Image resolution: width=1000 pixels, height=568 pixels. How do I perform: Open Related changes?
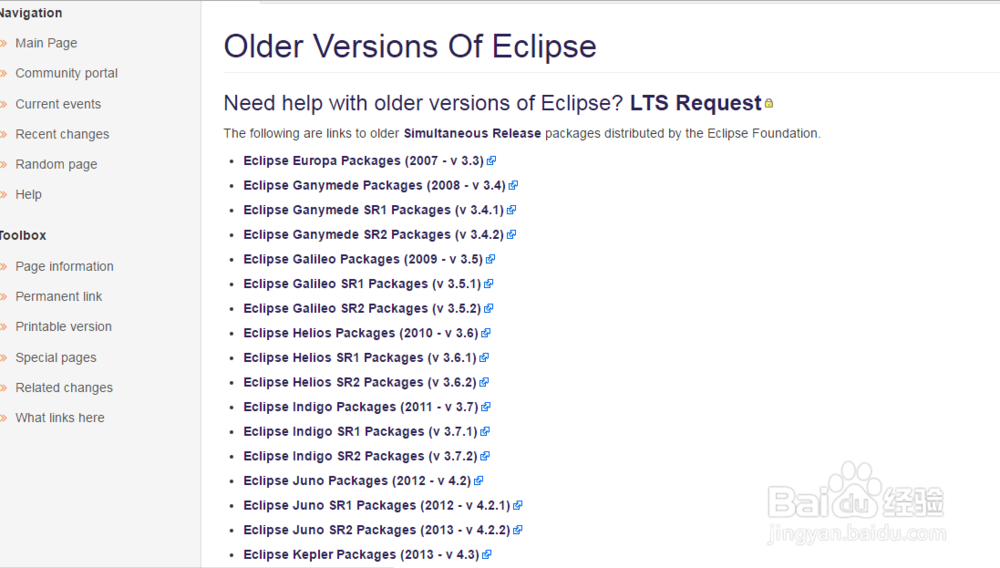point(64,388)
